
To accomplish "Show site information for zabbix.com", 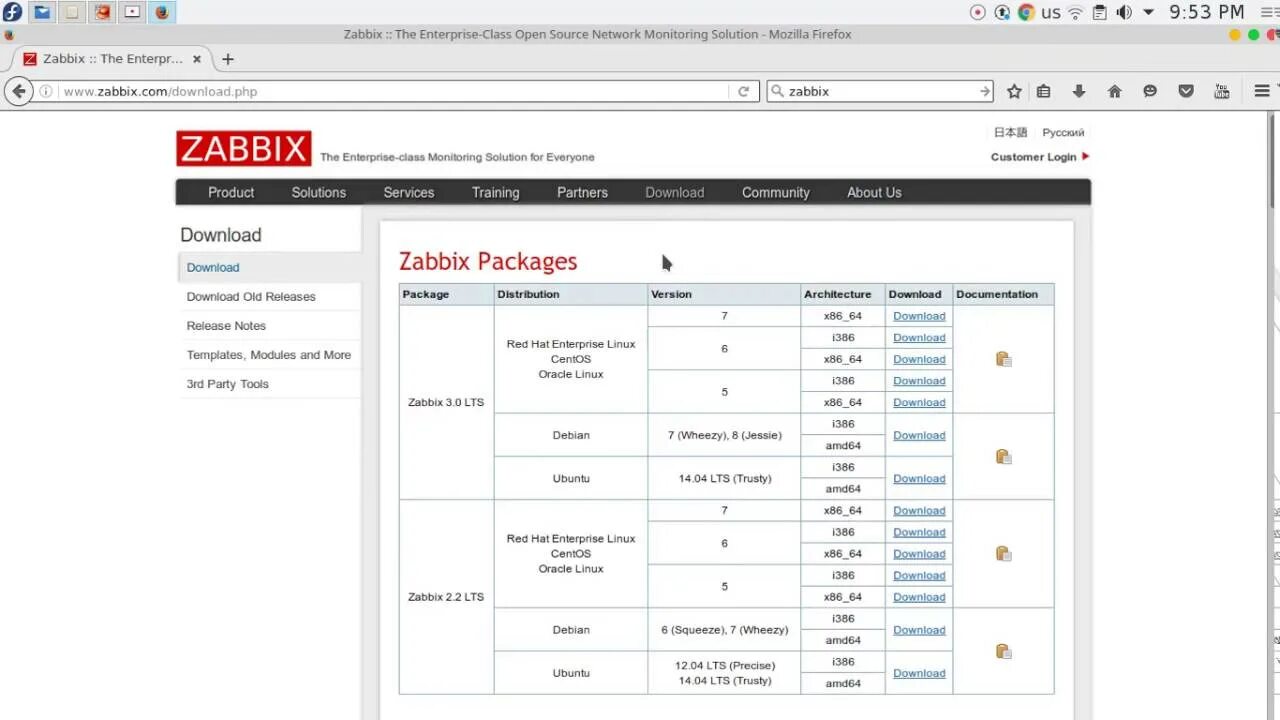I will [x=46, y=91].
